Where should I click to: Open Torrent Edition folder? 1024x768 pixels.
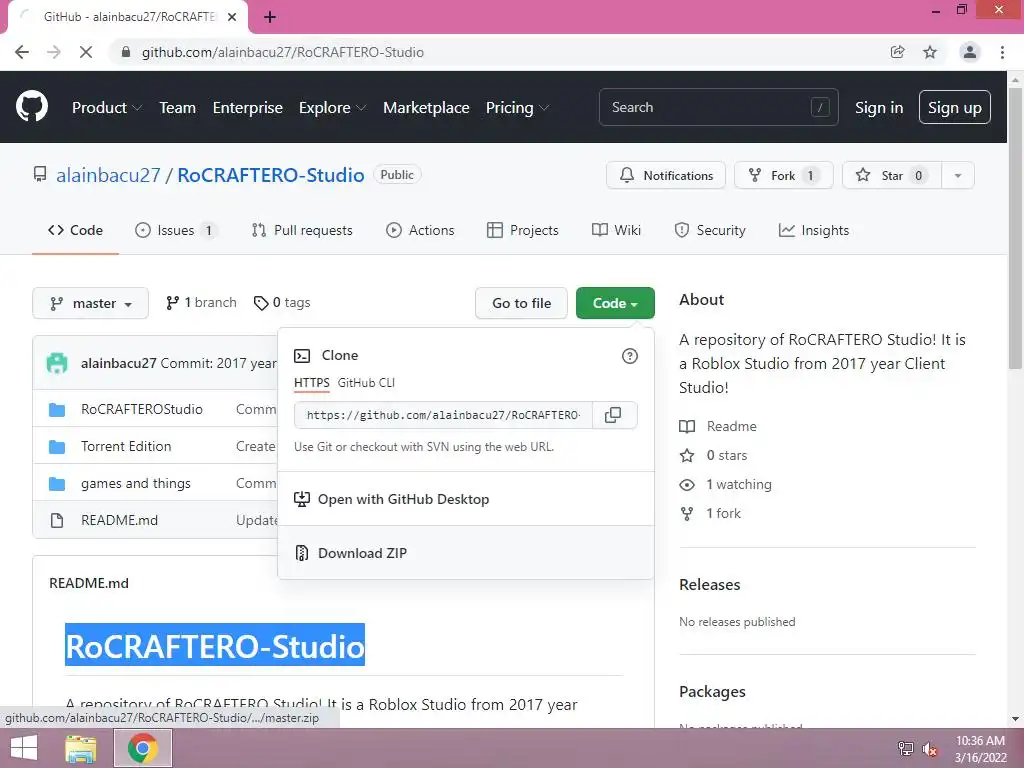[x=126, y=447]
